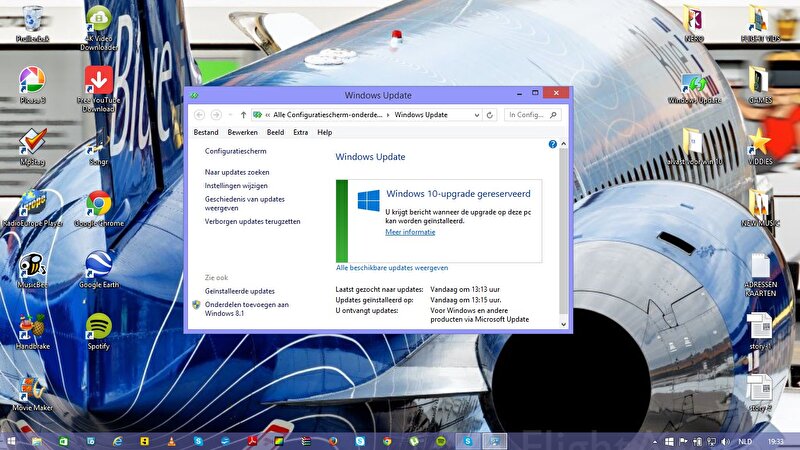Image resolution: width=800 pixels, height=450 pixels.
Task: Open the Bestand menu
Action: (x=206, y=132)
